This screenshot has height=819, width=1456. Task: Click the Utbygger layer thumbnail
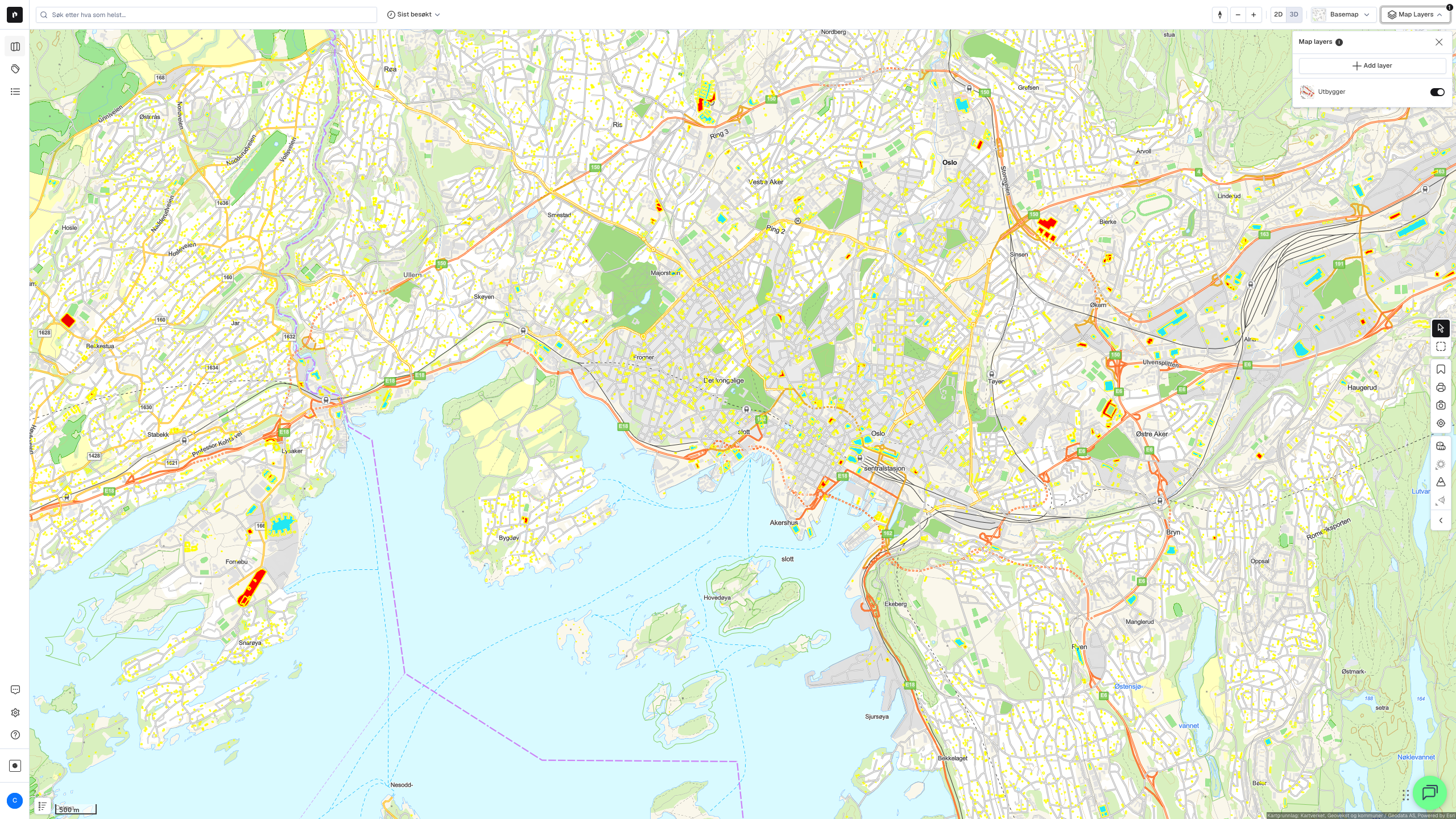(1307, 92)
